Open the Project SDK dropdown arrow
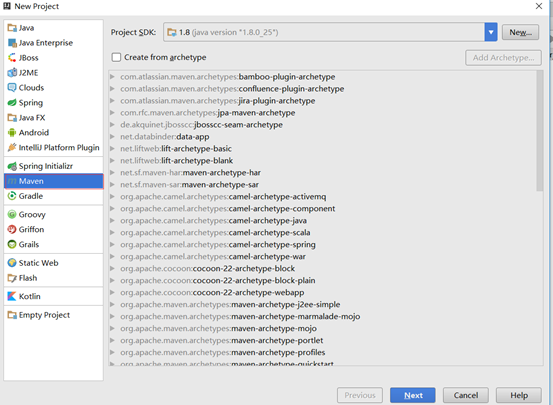 (x=491, y=32)
